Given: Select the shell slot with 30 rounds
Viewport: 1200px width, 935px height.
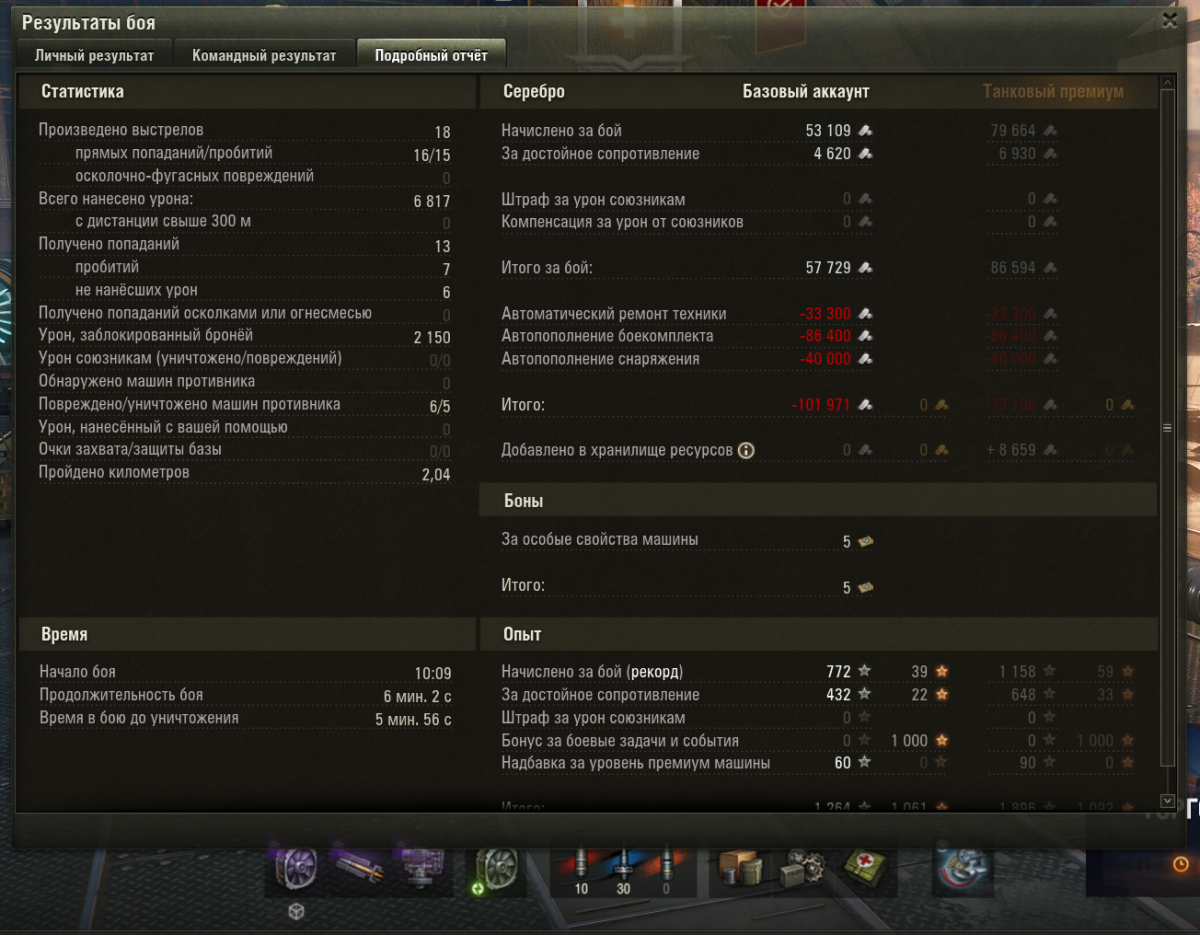Looking at the screenshot, I should [x=623, y=870].
